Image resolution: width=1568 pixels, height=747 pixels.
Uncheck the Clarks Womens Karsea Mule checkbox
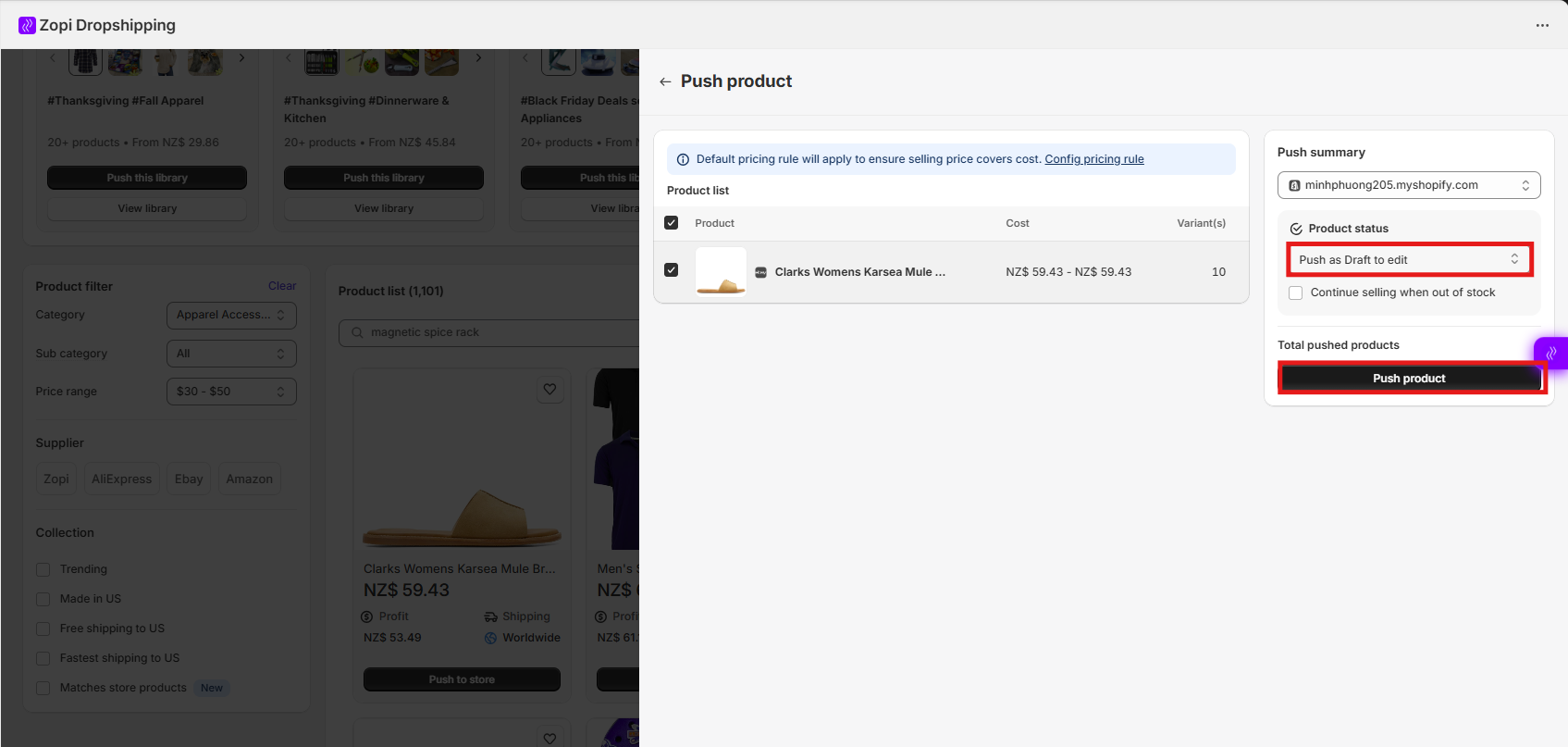672,270
